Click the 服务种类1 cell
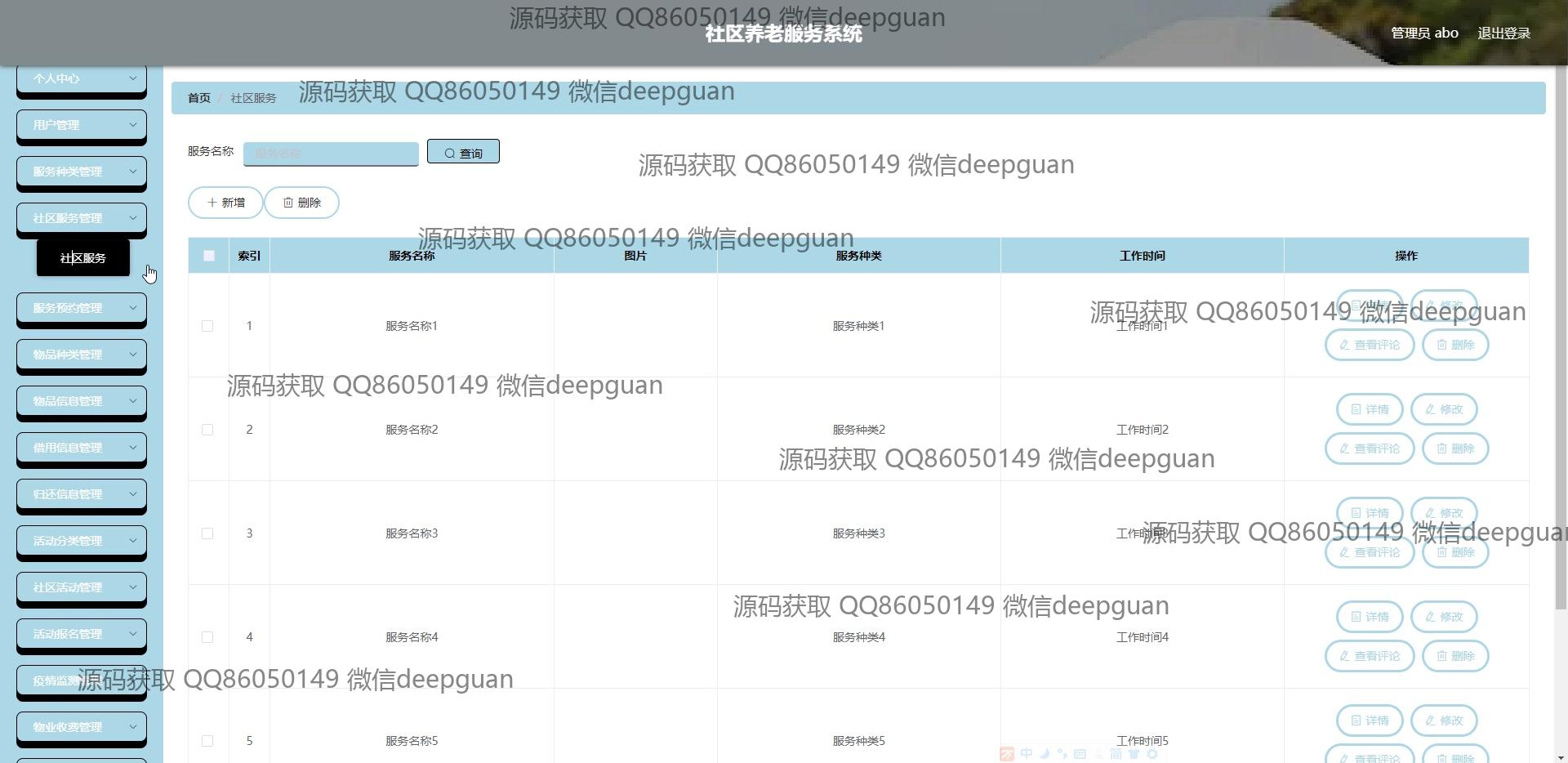This screenshot has width=1568, height=763. tap(858, 326)
